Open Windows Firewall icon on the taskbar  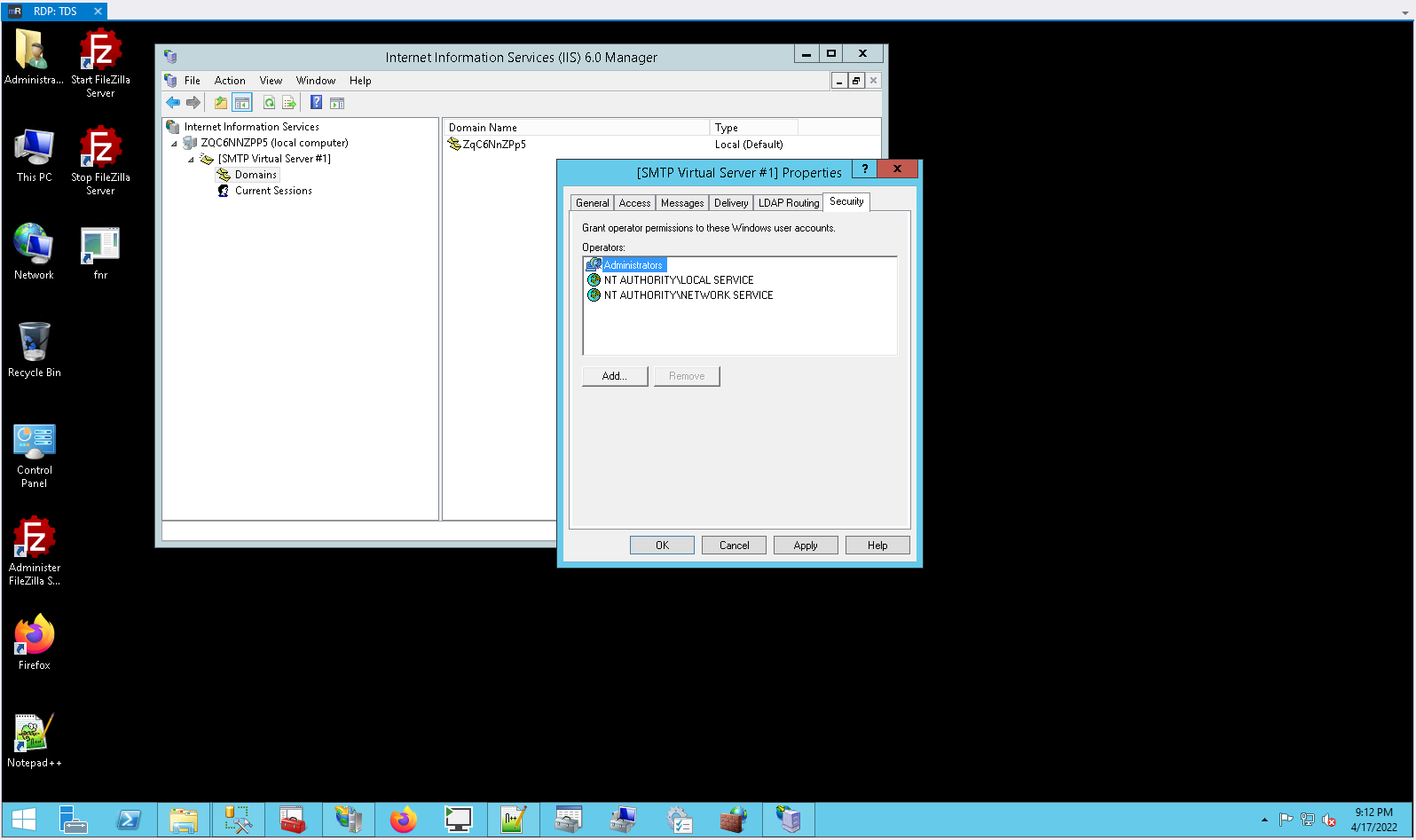click(733, 820)
